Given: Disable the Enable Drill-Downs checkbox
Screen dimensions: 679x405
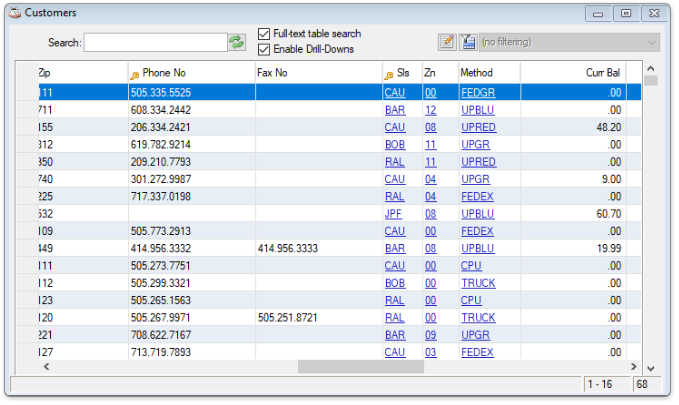Looking at the screenshot, I should (x=264, y=49).
